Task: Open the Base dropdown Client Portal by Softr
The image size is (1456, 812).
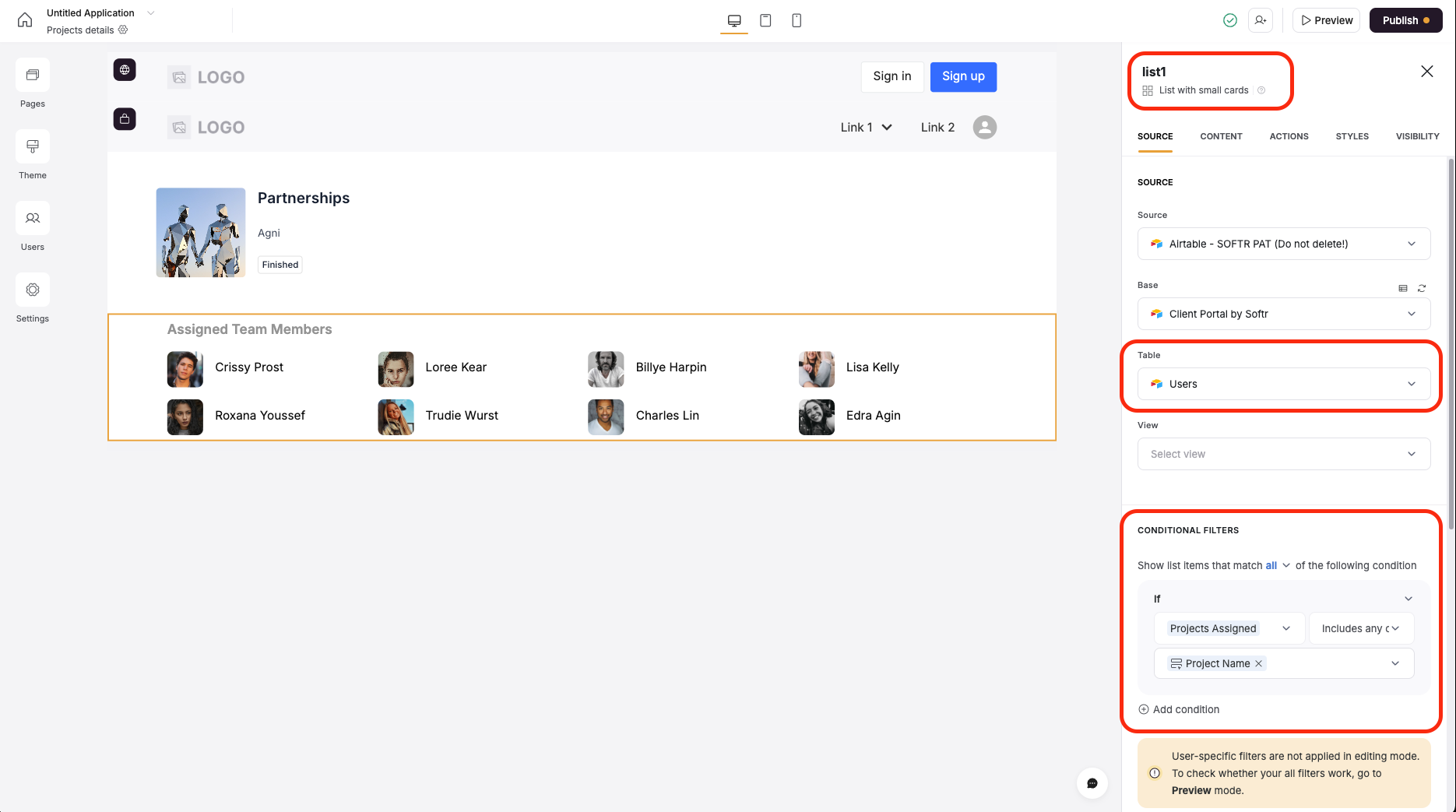Action: point(1284,314)
